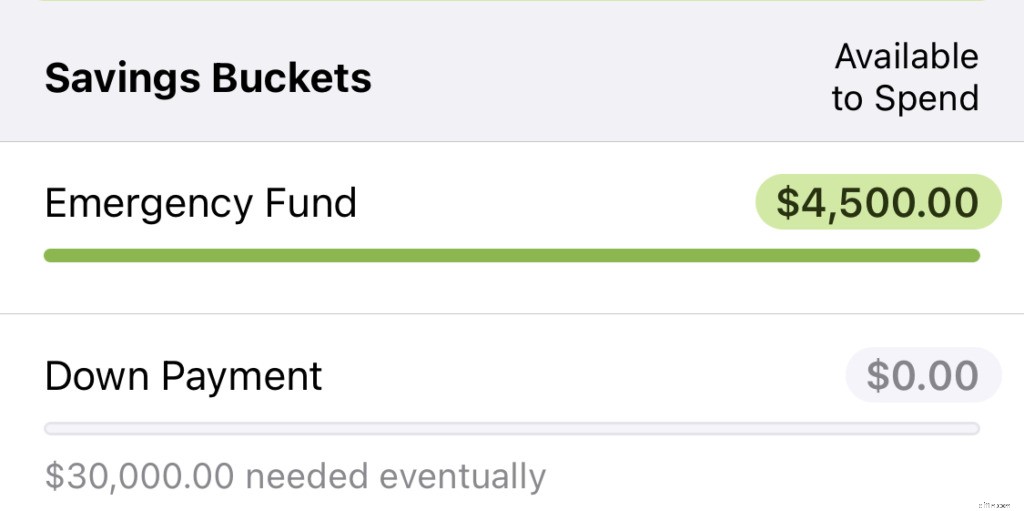Open the Emergency Fund category name

coord(200,203)
